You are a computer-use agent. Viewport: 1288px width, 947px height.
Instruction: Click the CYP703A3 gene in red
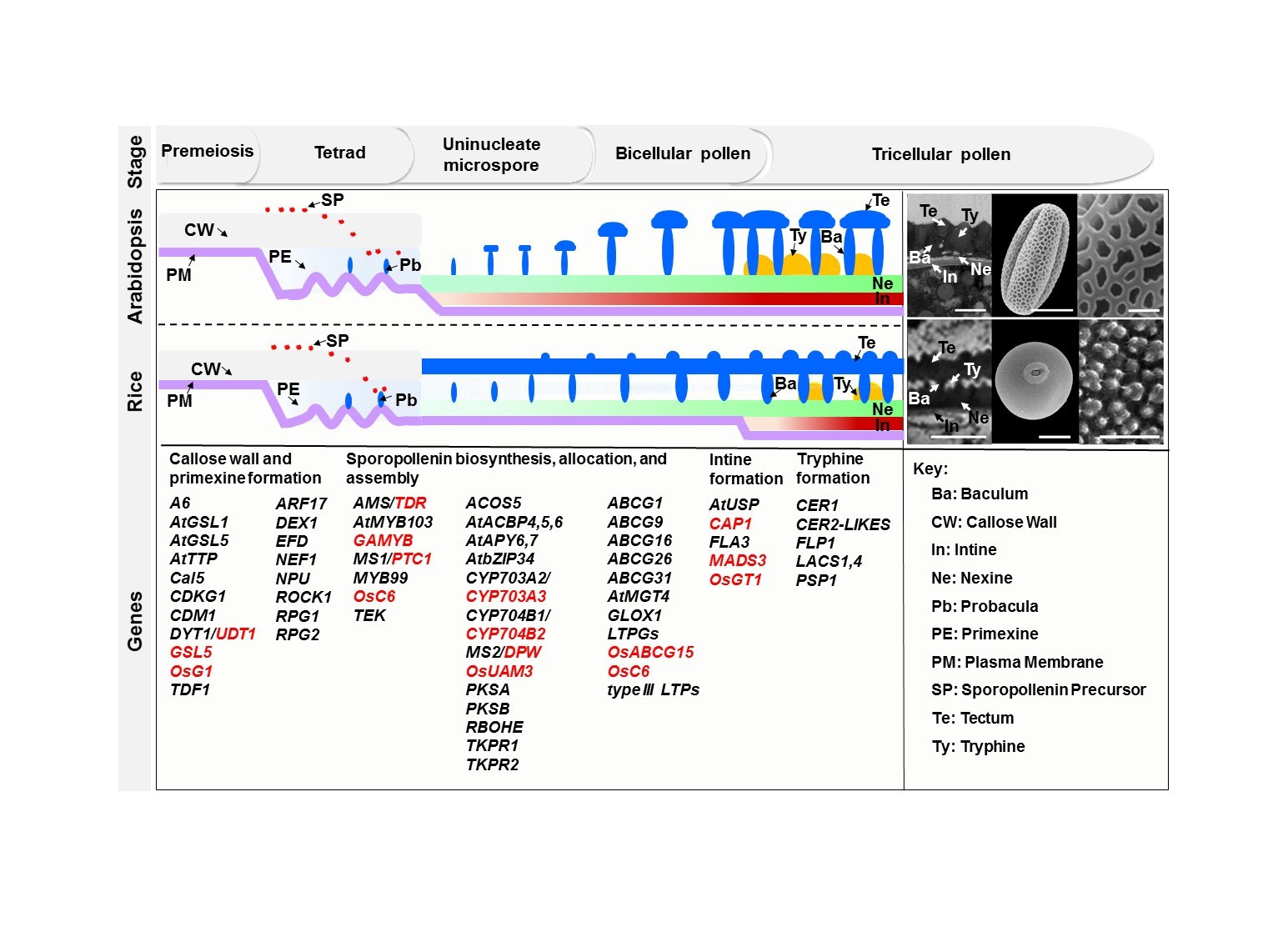505,597
